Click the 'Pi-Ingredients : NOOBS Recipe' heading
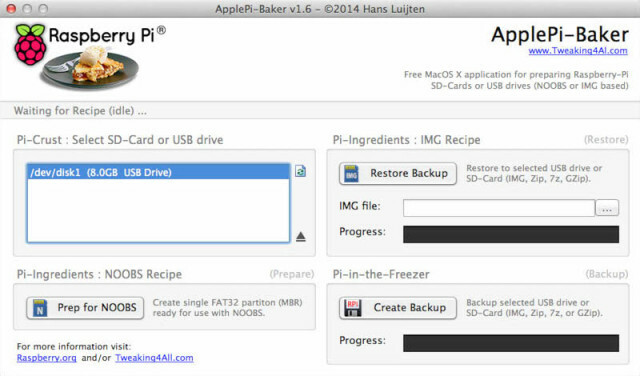The width and height of the screenshot is (640, 376). (x=99, y=274)
